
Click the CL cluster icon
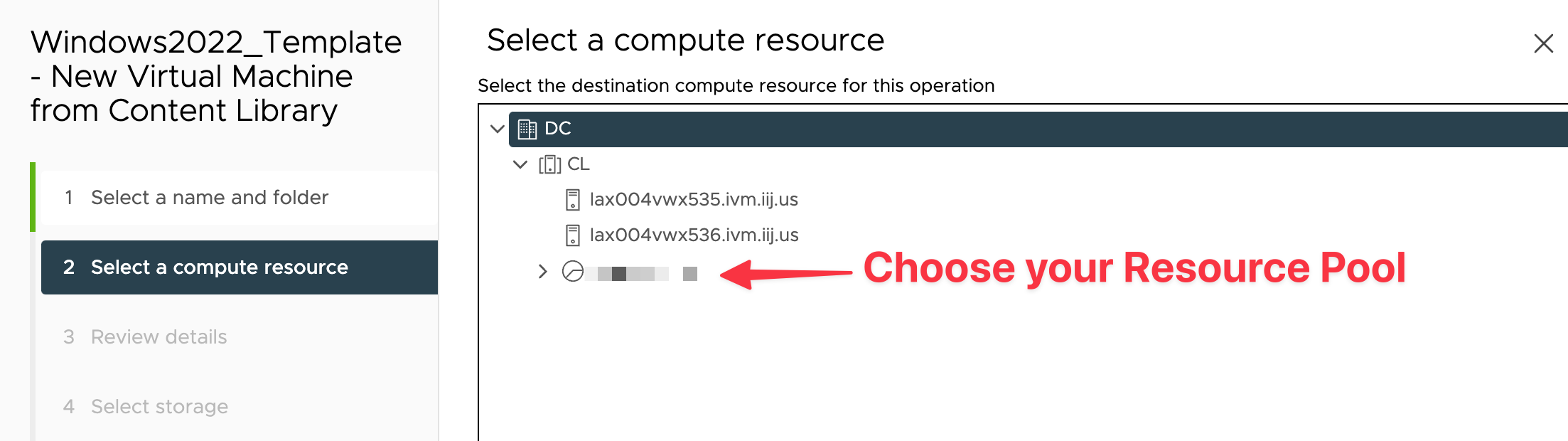(x=549, y=164)
